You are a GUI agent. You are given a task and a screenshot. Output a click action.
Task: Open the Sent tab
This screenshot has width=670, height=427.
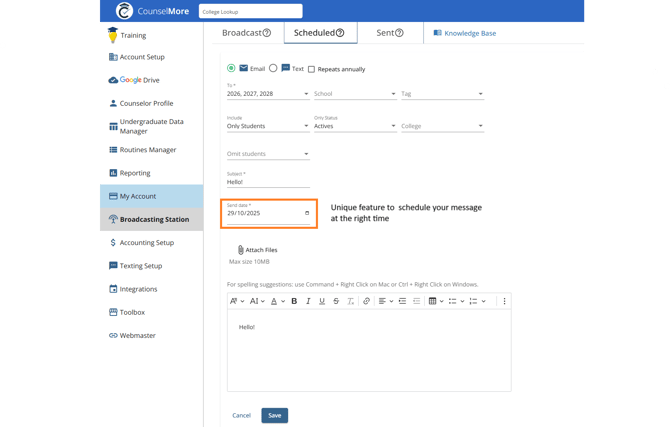tap(389, 33)
